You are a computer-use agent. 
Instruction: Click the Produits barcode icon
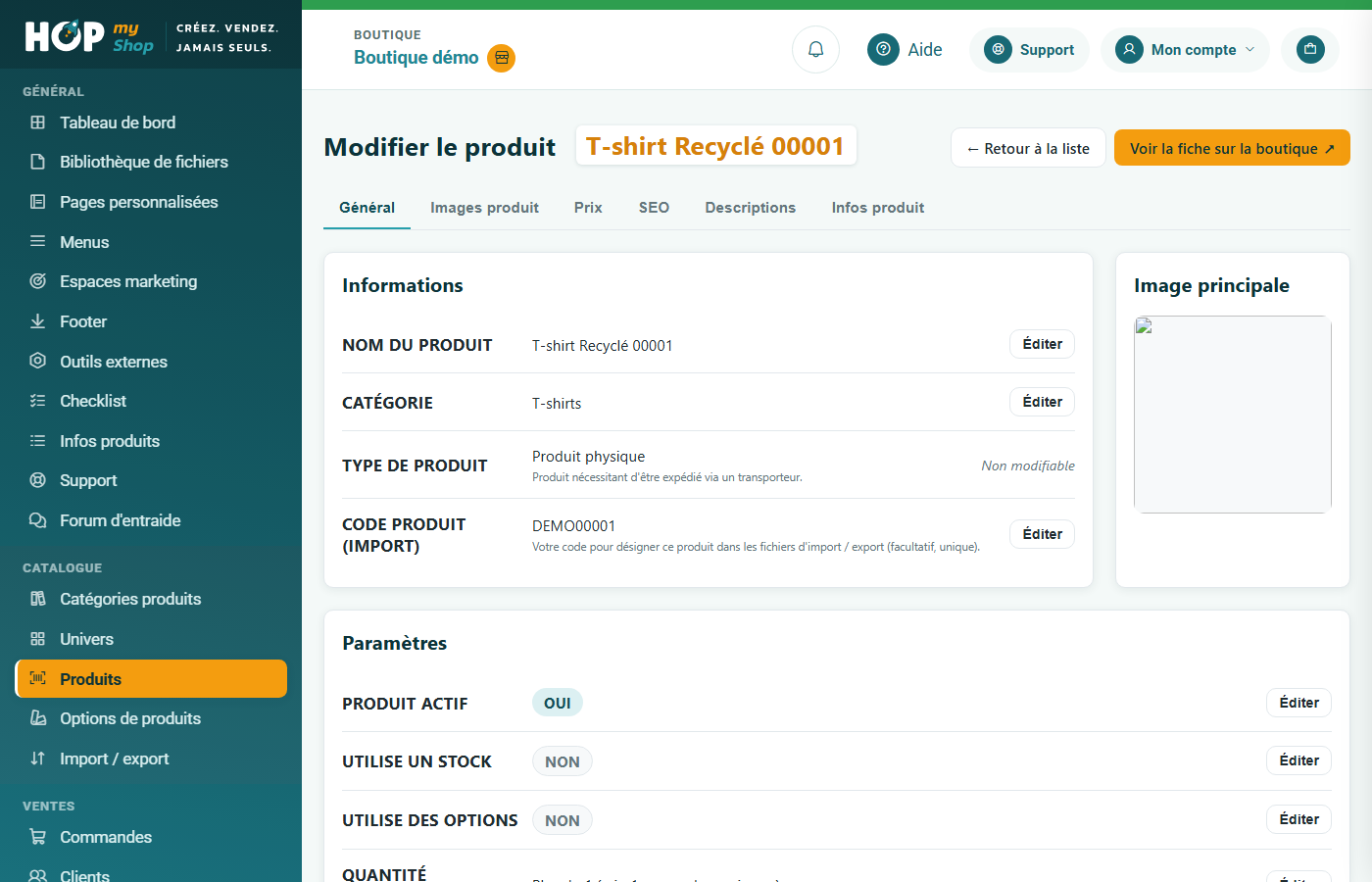tap(38, 678)
